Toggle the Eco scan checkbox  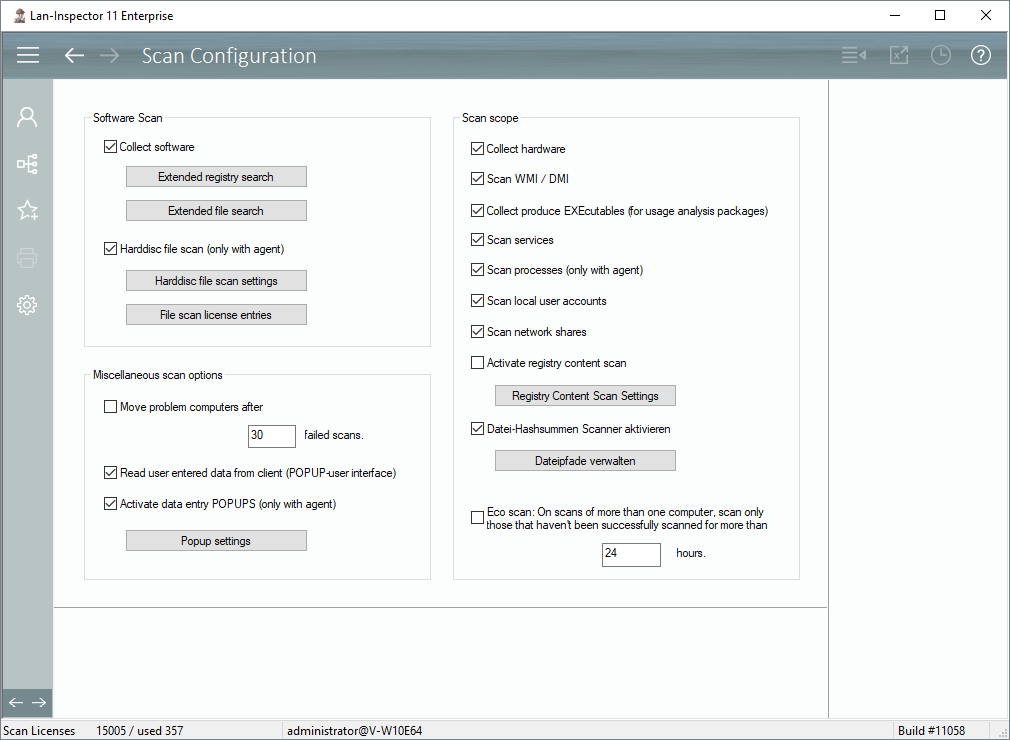(x=477, y=518)
